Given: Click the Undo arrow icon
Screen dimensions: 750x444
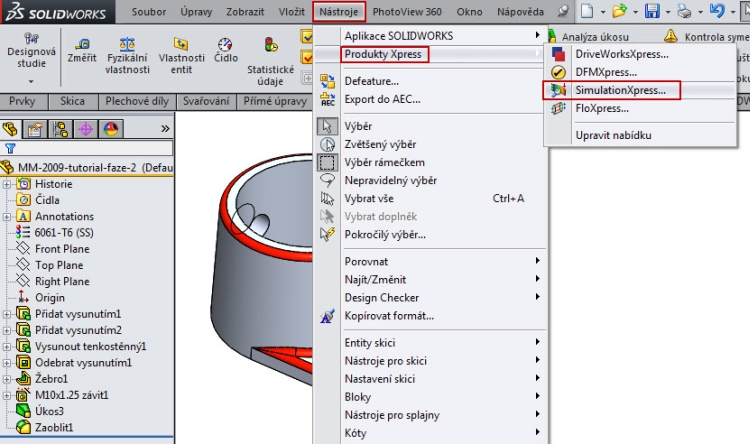Looking at the screenshot, I should coord(717,11).
